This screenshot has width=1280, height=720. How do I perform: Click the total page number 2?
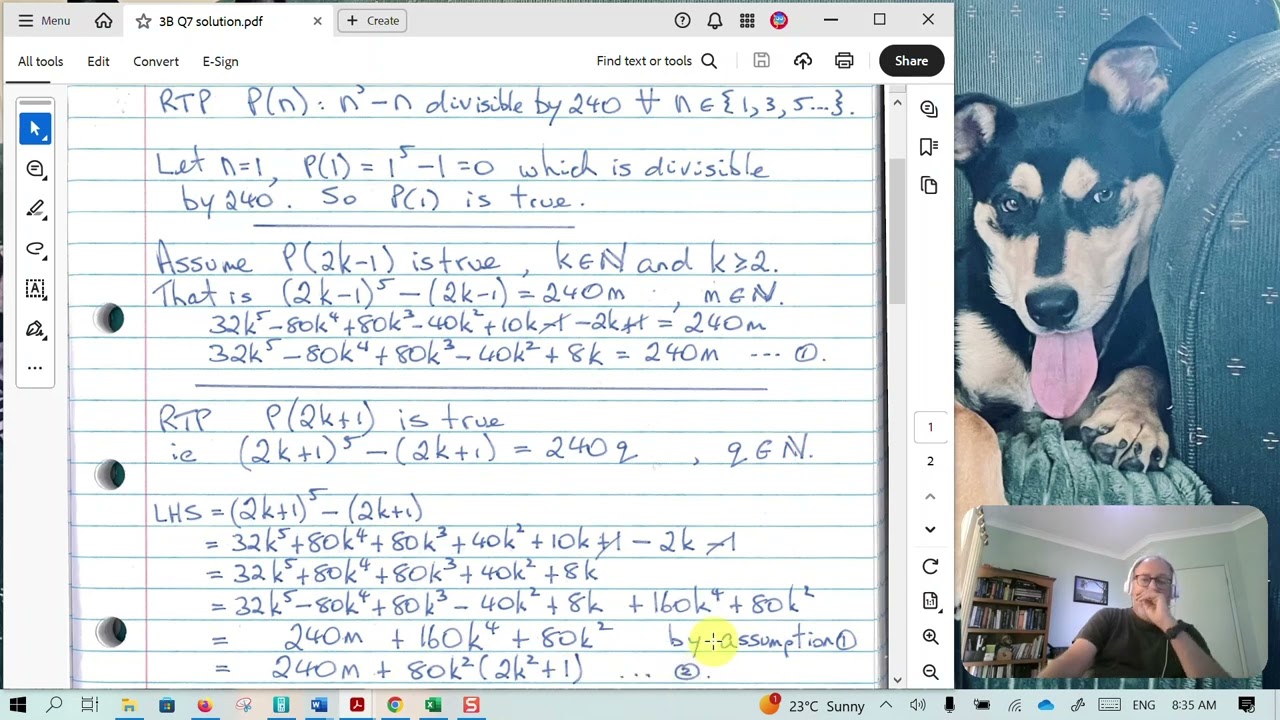coord(930,461)
